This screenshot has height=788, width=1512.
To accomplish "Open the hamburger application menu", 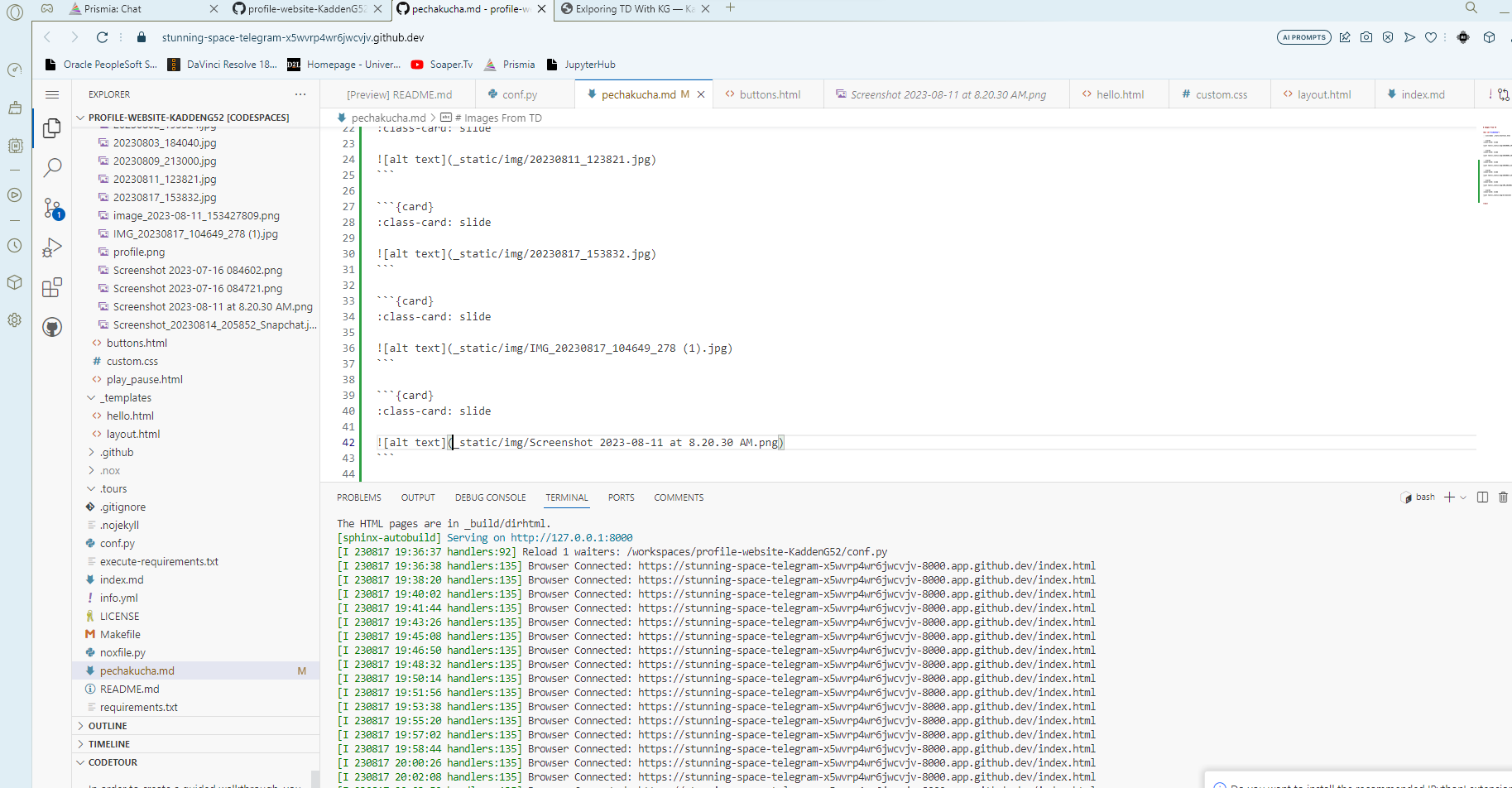I will (x=52, y=94).
